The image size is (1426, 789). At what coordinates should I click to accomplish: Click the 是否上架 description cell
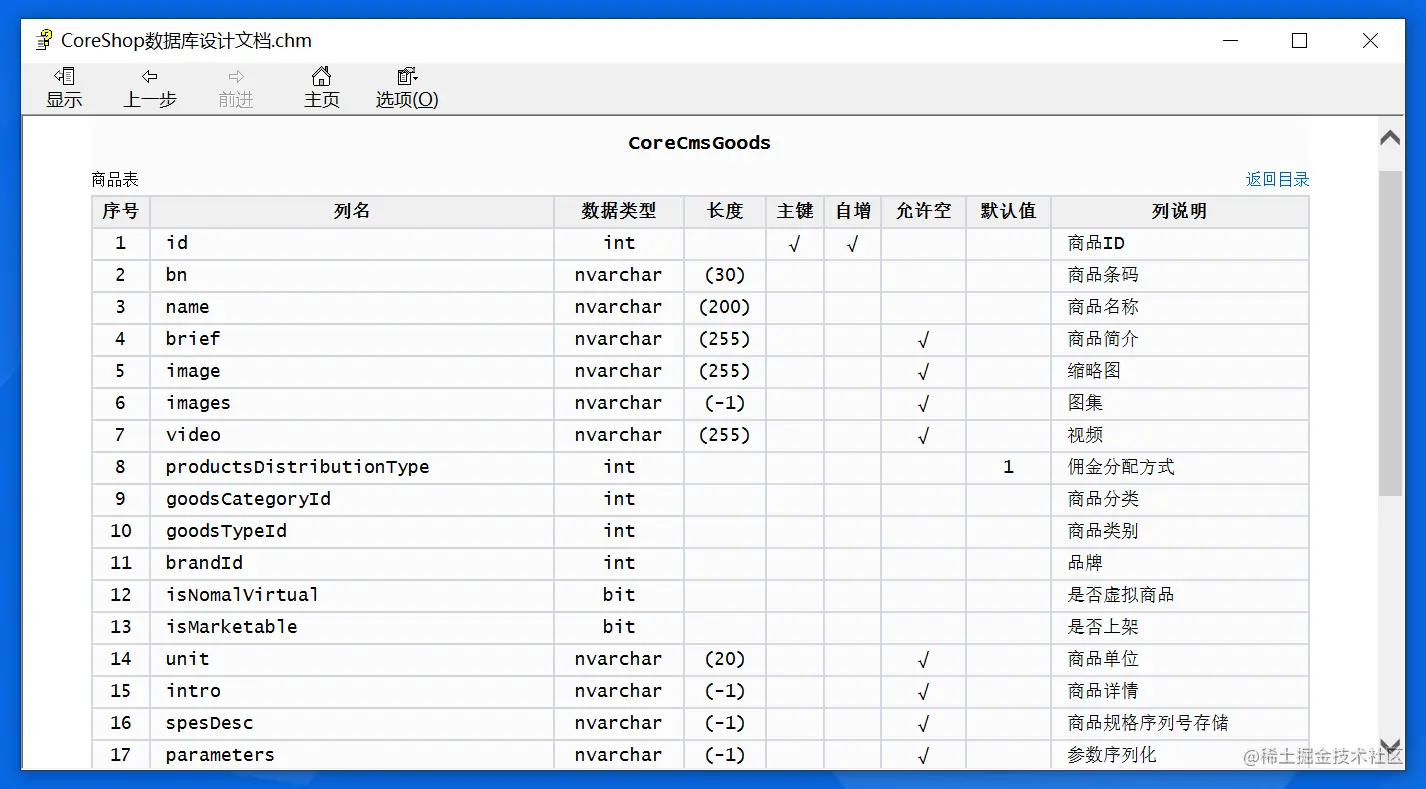1180,627
